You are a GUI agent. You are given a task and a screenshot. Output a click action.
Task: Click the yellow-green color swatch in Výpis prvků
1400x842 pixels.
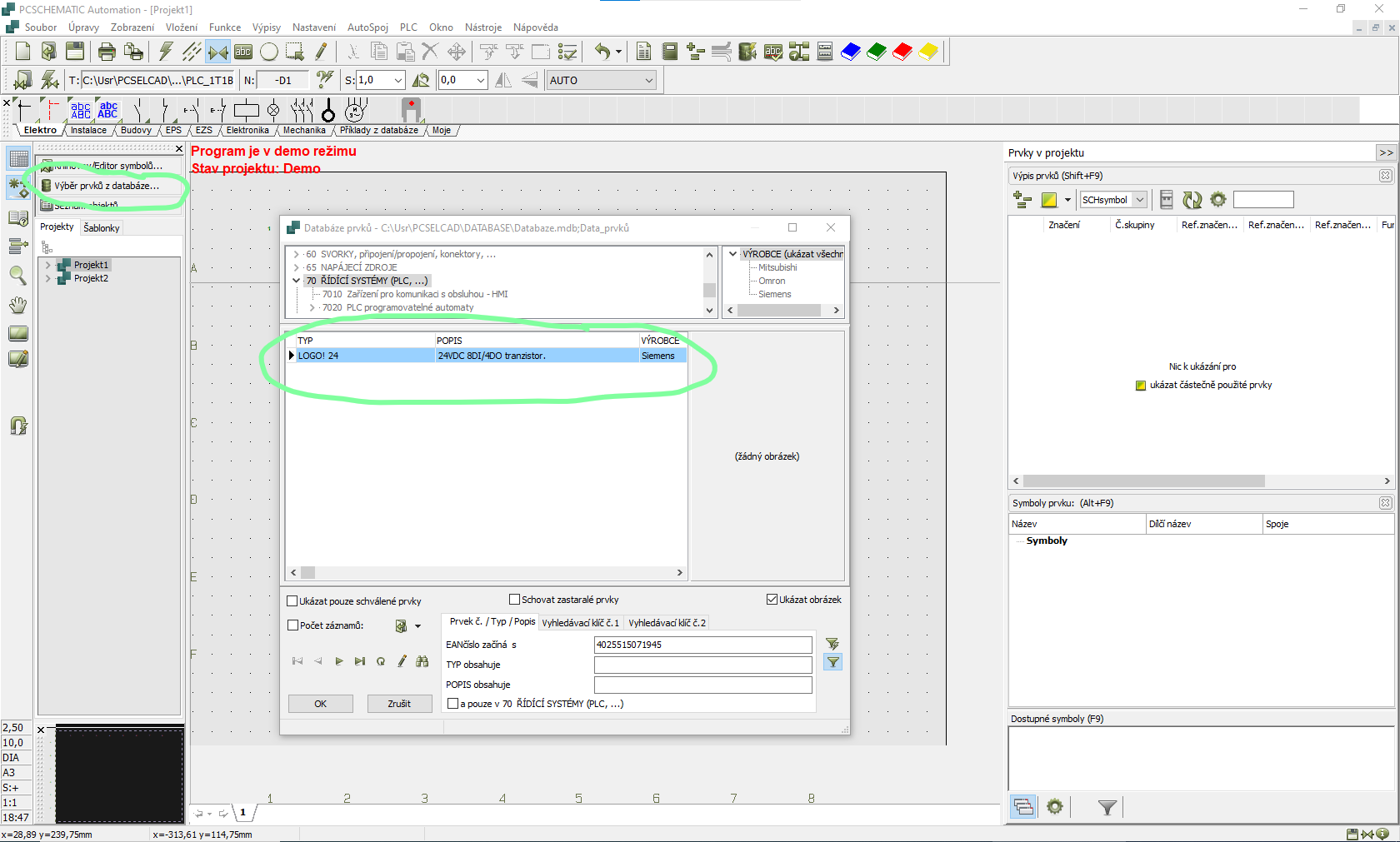click(1049, 200)
